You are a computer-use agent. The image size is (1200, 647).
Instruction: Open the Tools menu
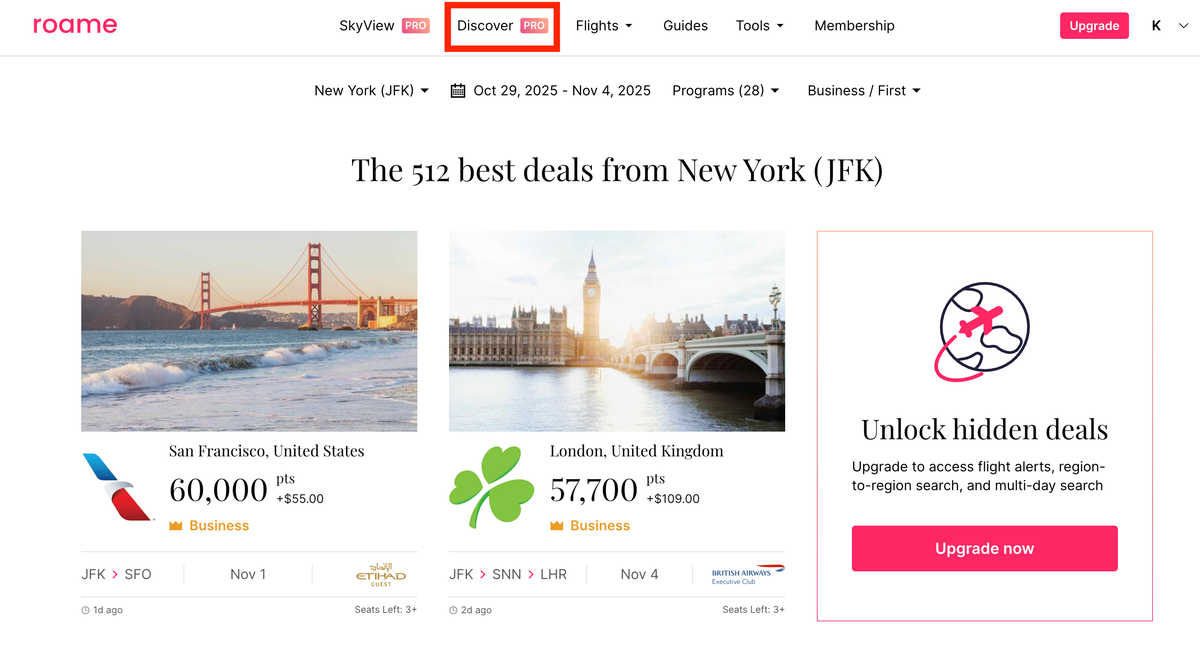click(759, 26)
